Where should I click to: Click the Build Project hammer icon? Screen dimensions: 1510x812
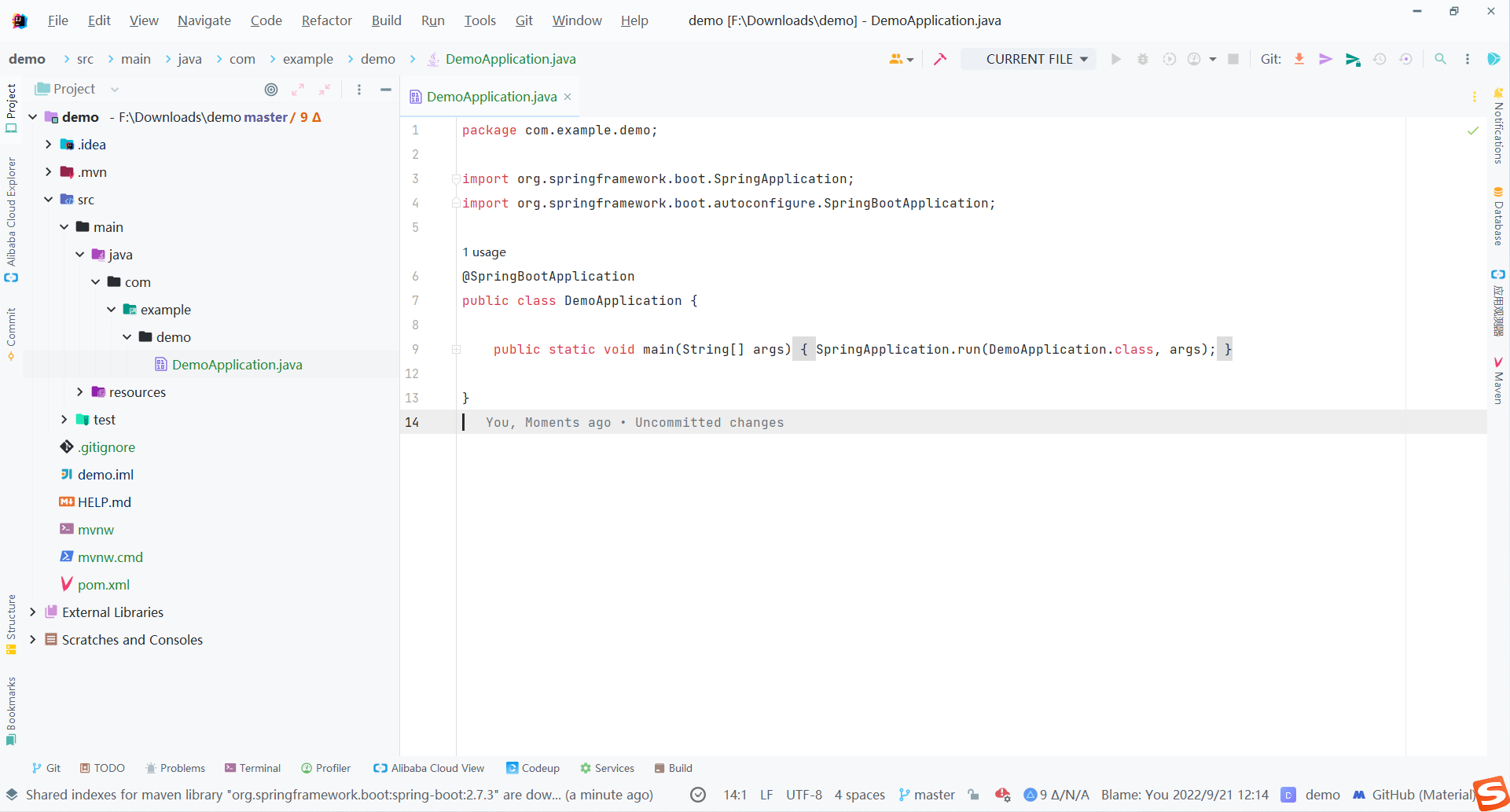[940, 59]
